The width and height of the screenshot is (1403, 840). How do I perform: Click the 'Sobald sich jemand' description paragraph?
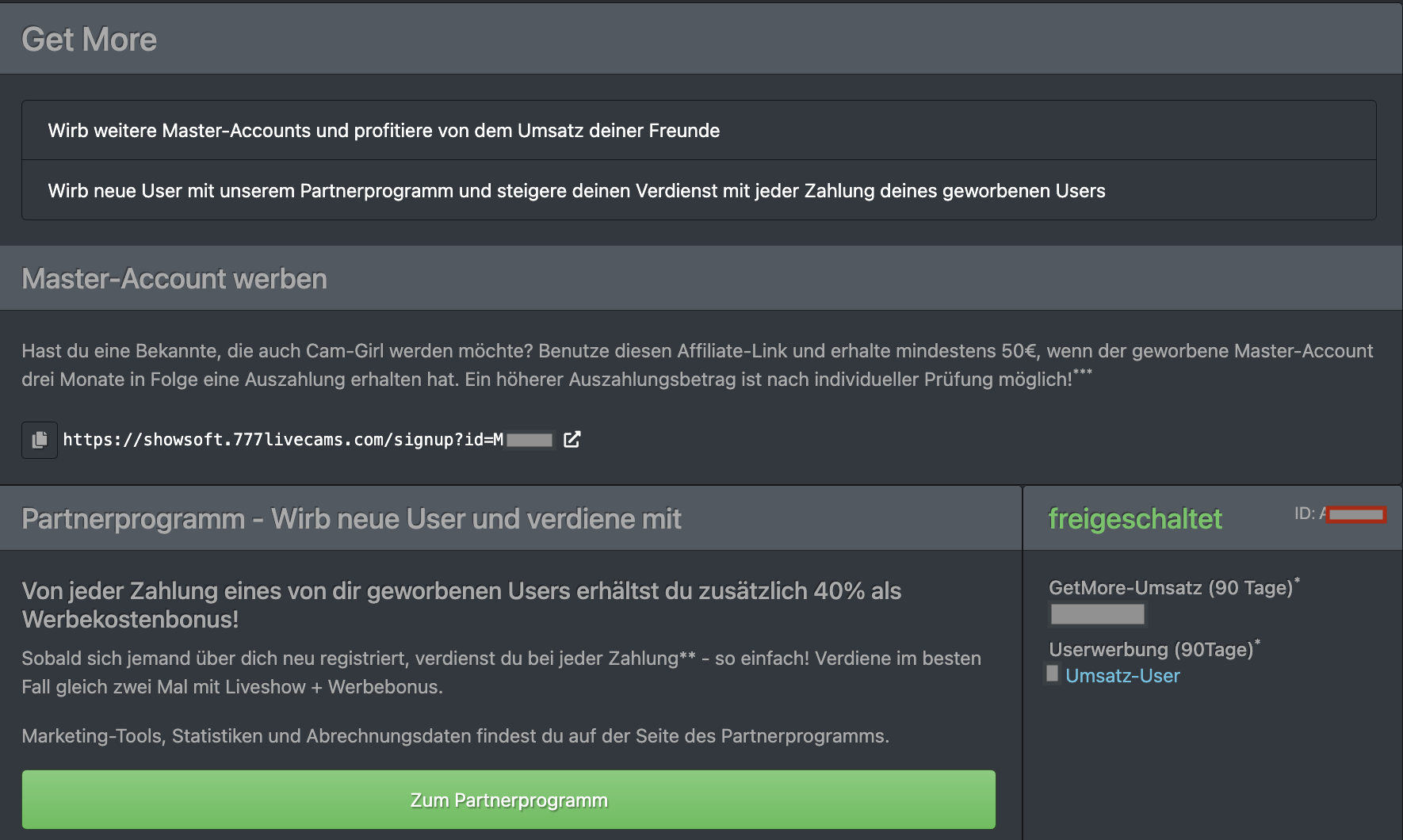[501, 673]
